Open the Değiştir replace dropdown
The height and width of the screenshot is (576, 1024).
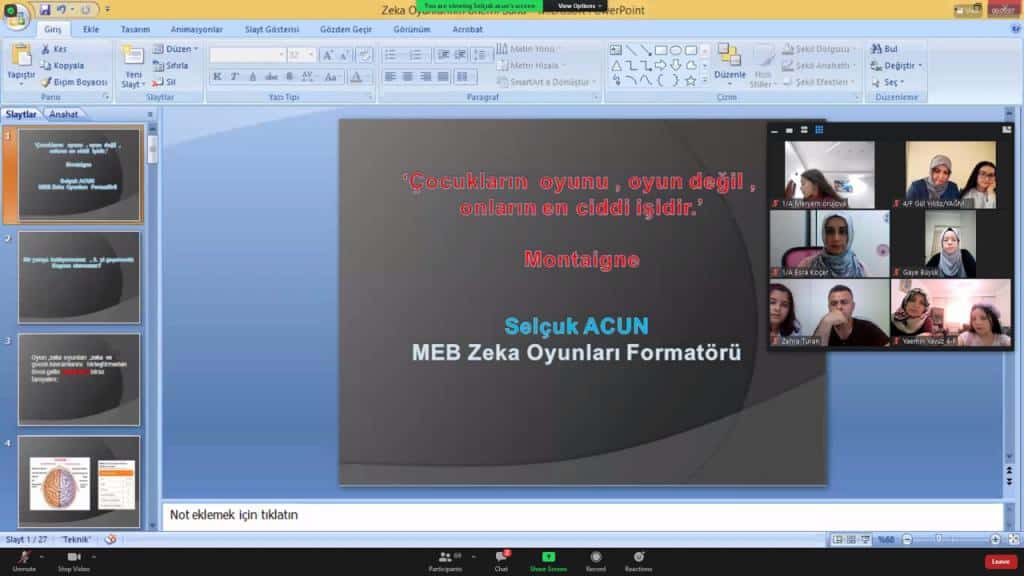(897, 65)
